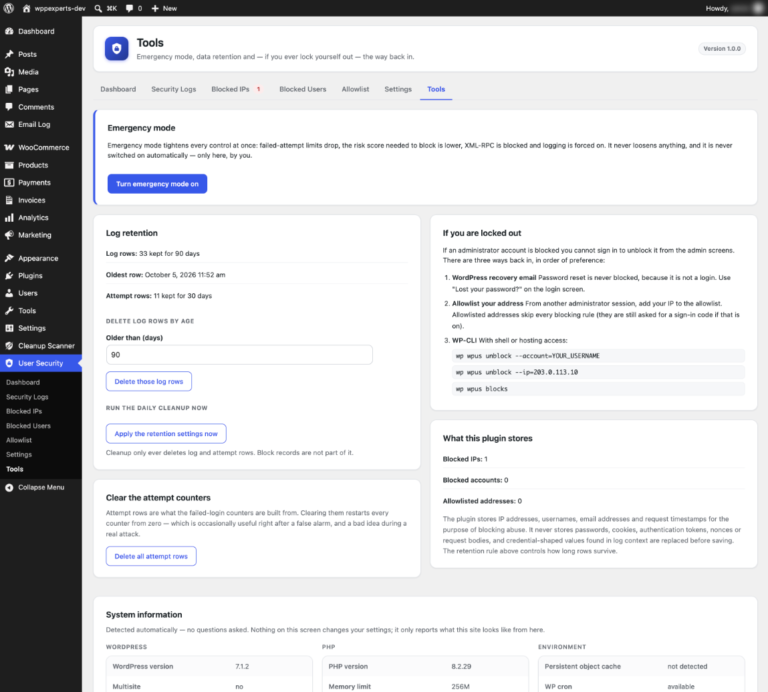The height and width of the screenshot is (692, 768).
Task: Open the Settings tab in plugin navigation
Action: [x=398, y=89]
